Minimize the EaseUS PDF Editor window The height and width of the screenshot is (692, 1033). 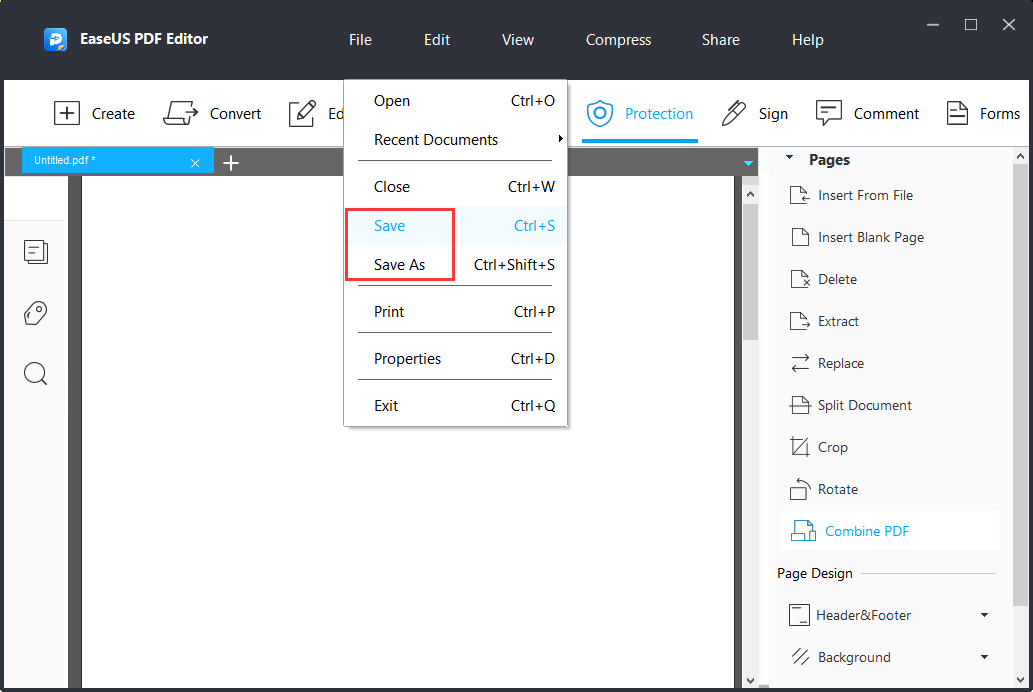(x=933, y=25)
